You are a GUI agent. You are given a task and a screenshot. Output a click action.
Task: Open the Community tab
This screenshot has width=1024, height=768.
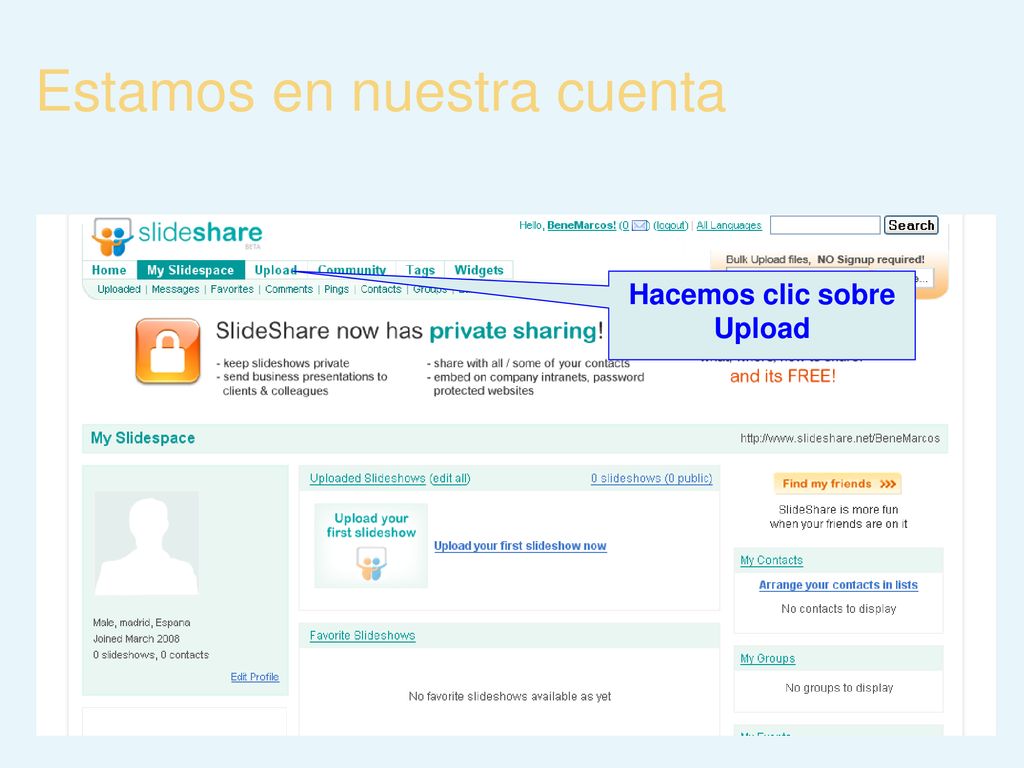click(x=352, y=270)
